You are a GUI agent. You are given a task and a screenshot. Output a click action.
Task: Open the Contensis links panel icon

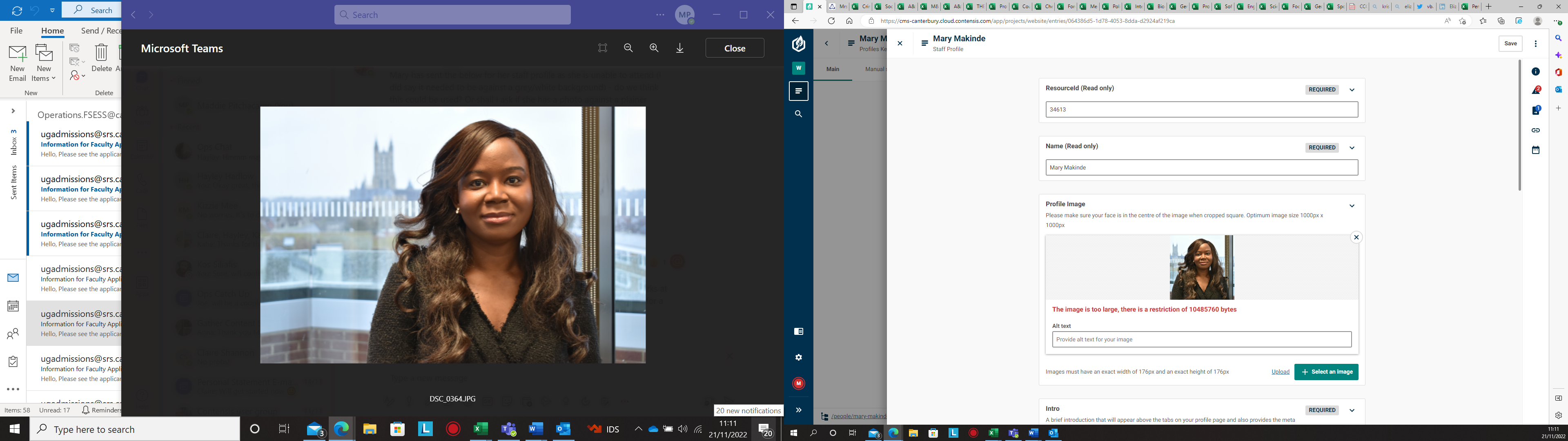1535,130
